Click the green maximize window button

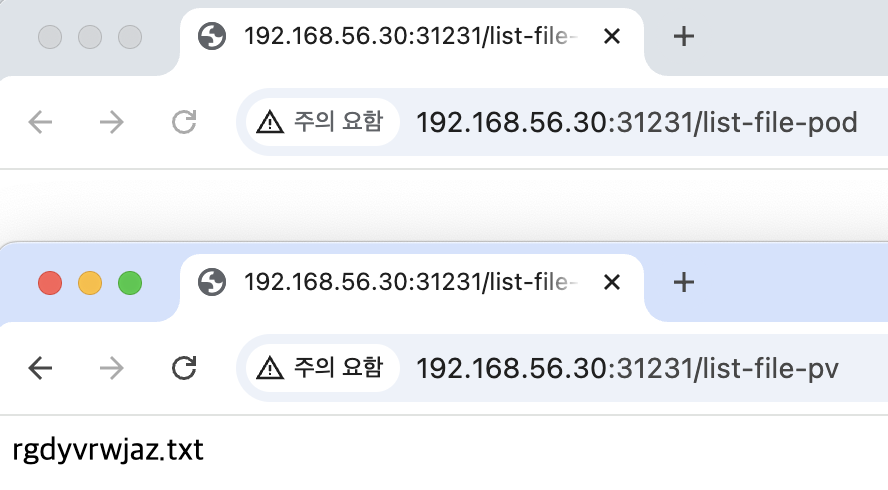coord(130,283)
